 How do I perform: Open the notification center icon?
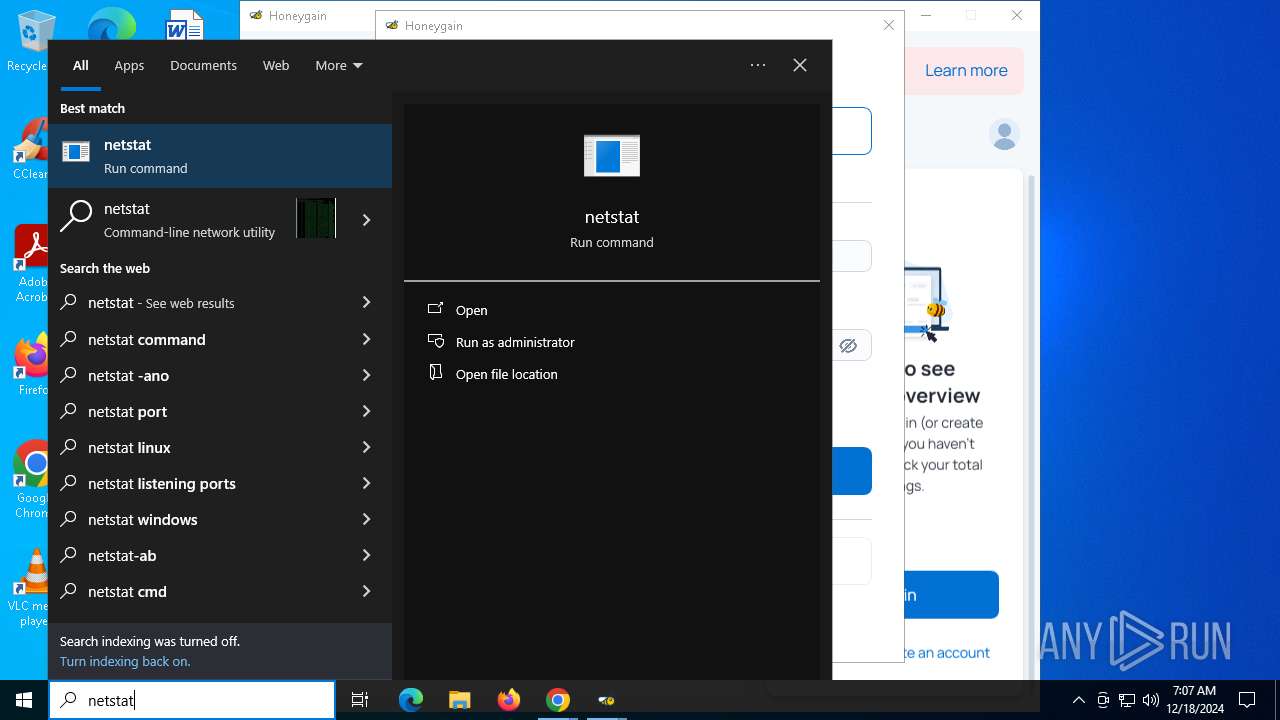pos(1247,700)
